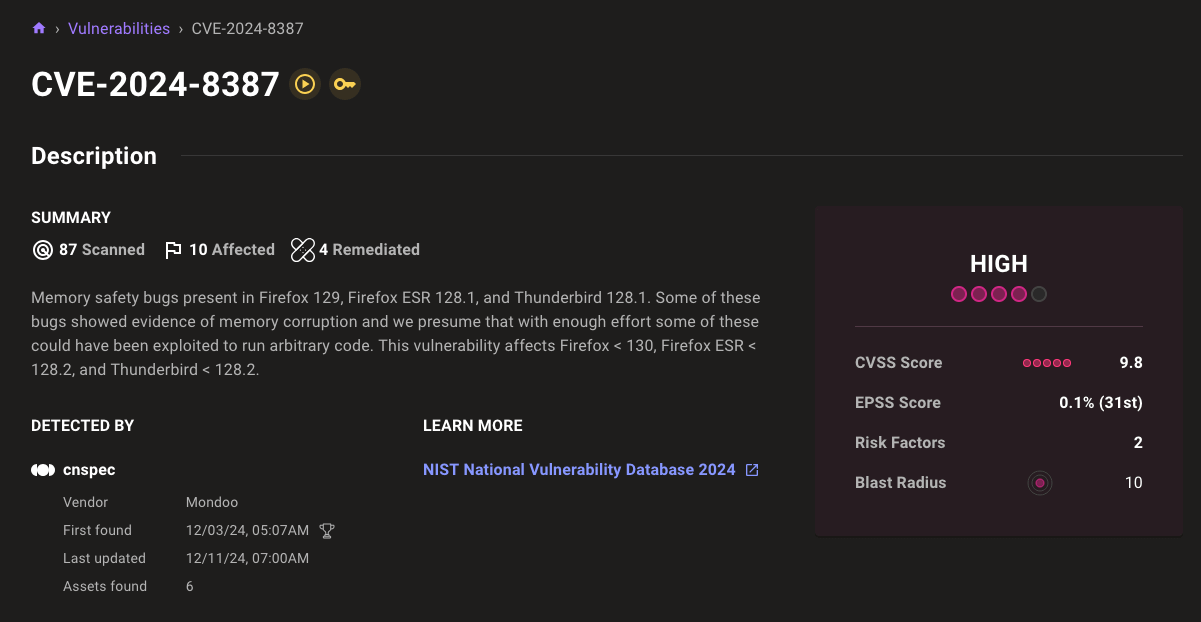Click the yellow key icon badge
1201x622 pixels.
point(345,85)
